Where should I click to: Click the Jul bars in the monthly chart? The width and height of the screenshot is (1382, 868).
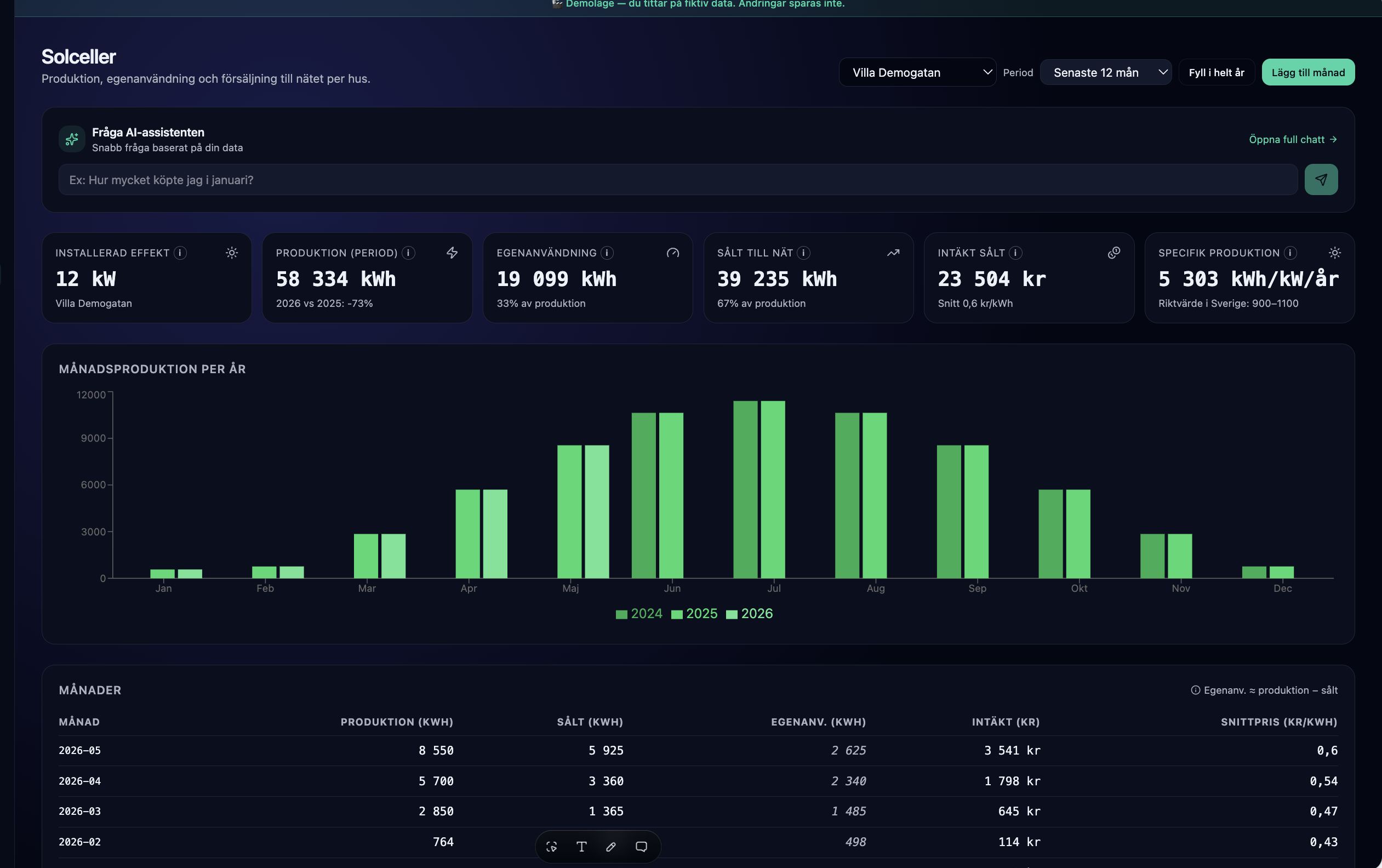[x=759, y=489]
